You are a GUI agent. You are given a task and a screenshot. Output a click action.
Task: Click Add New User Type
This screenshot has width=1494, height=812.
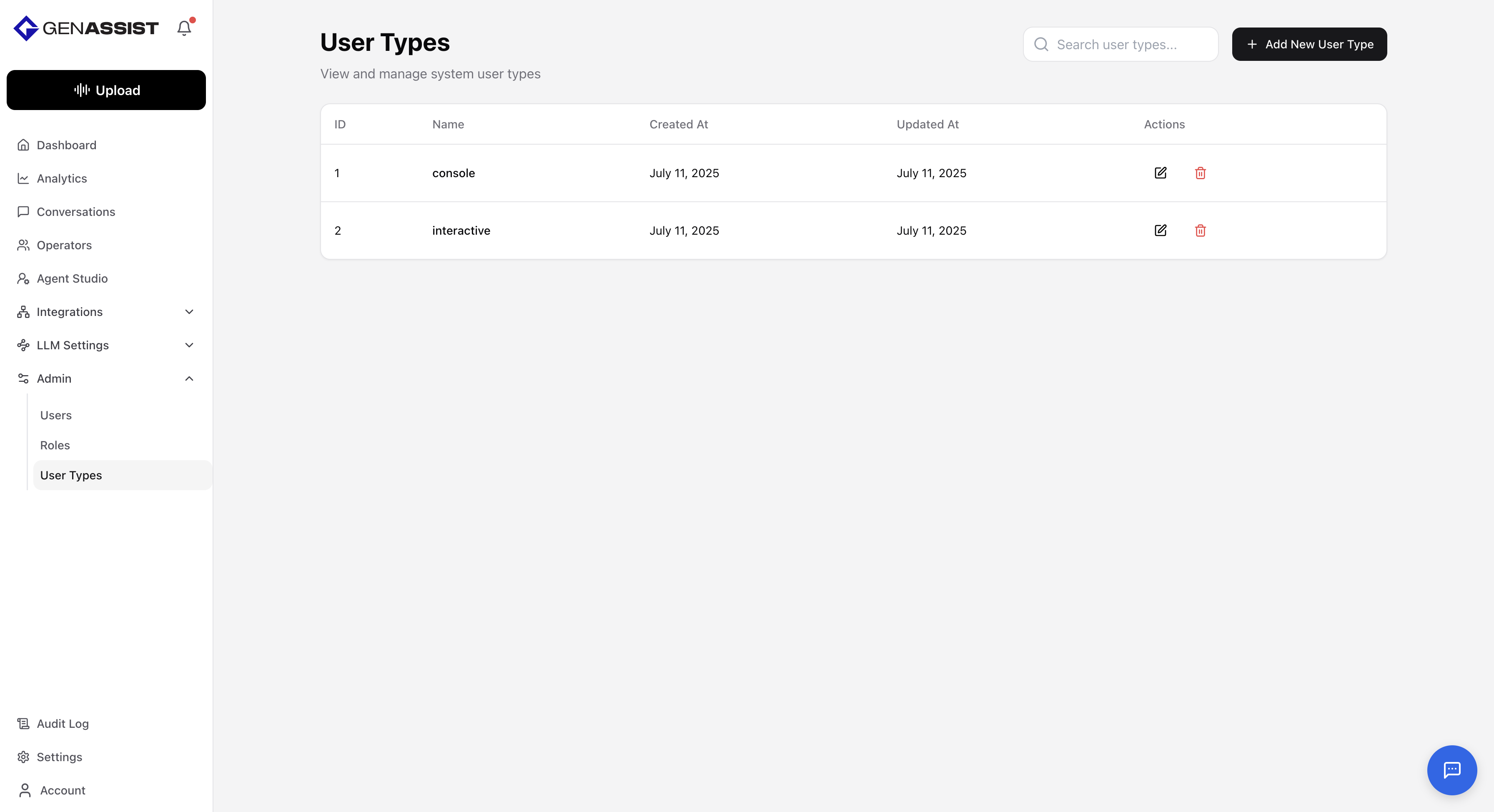[x=1309, y=45]
